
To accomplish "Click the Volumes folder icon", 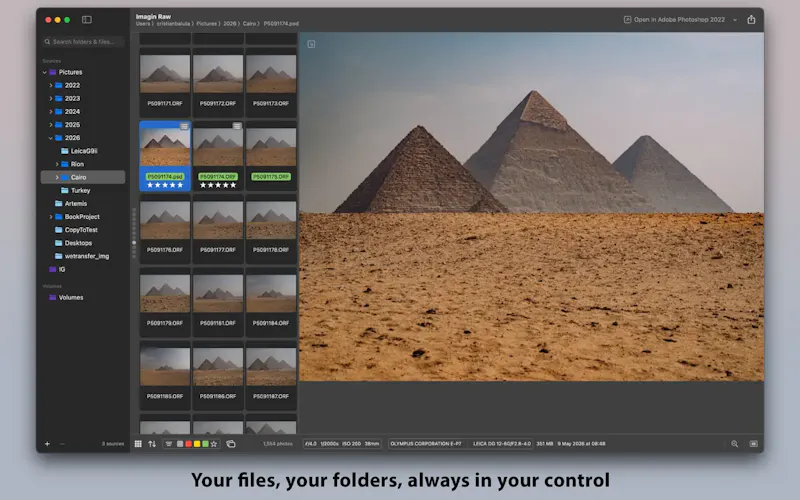I will (x=52, y=297).
